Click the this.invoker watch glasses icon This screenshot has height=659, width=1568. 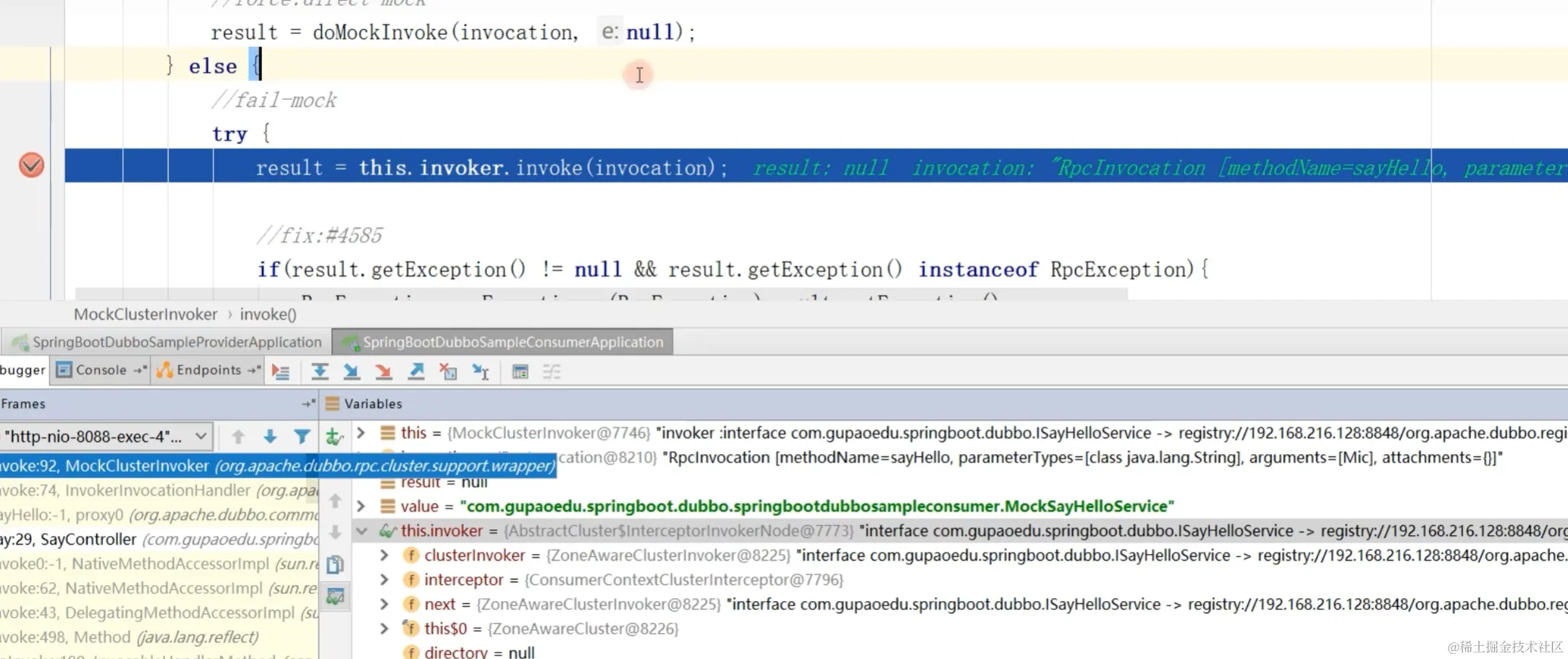point(388,531)
